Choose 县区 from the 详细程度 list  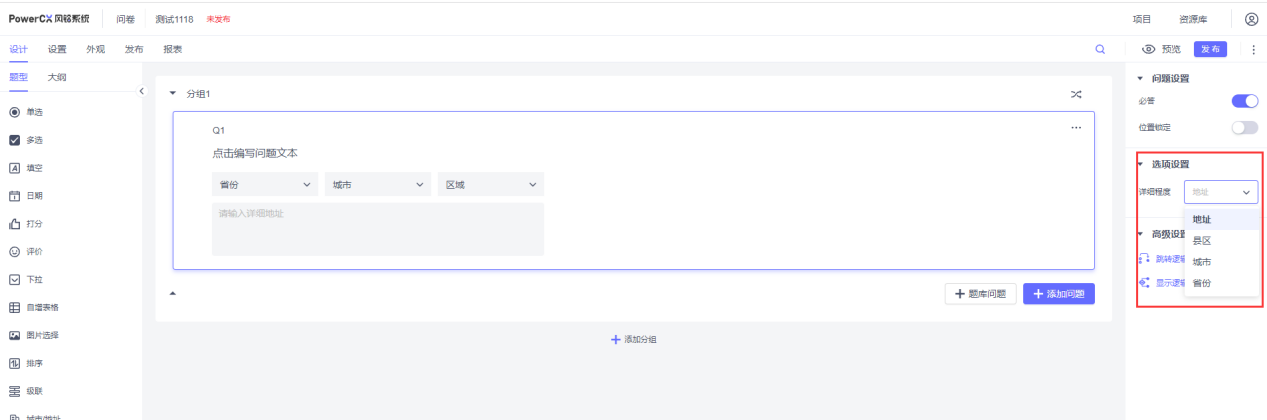pyautogui.click(x=1202, y=240)
